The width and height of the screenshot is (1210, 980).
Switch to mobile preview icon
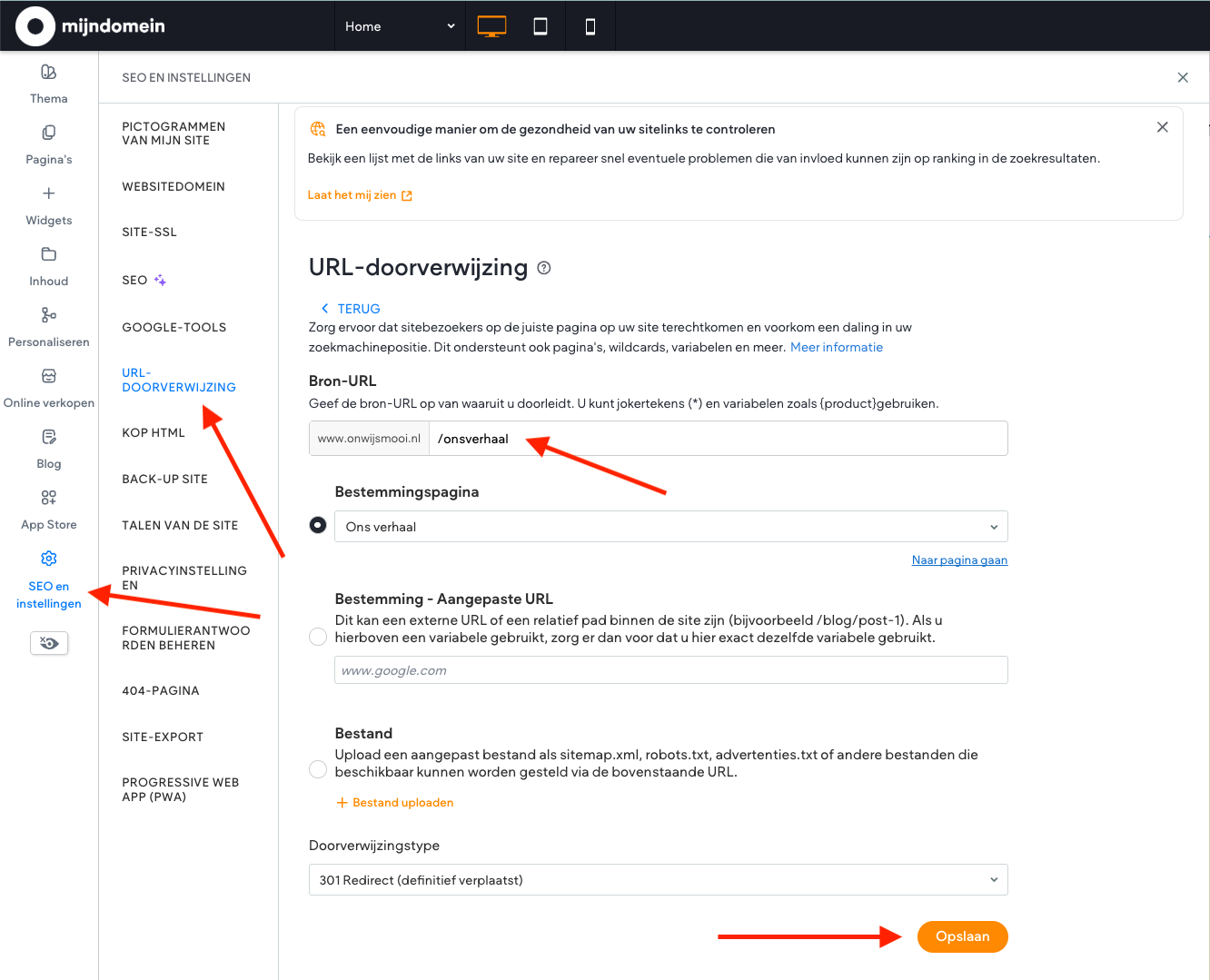click(590, 26)
